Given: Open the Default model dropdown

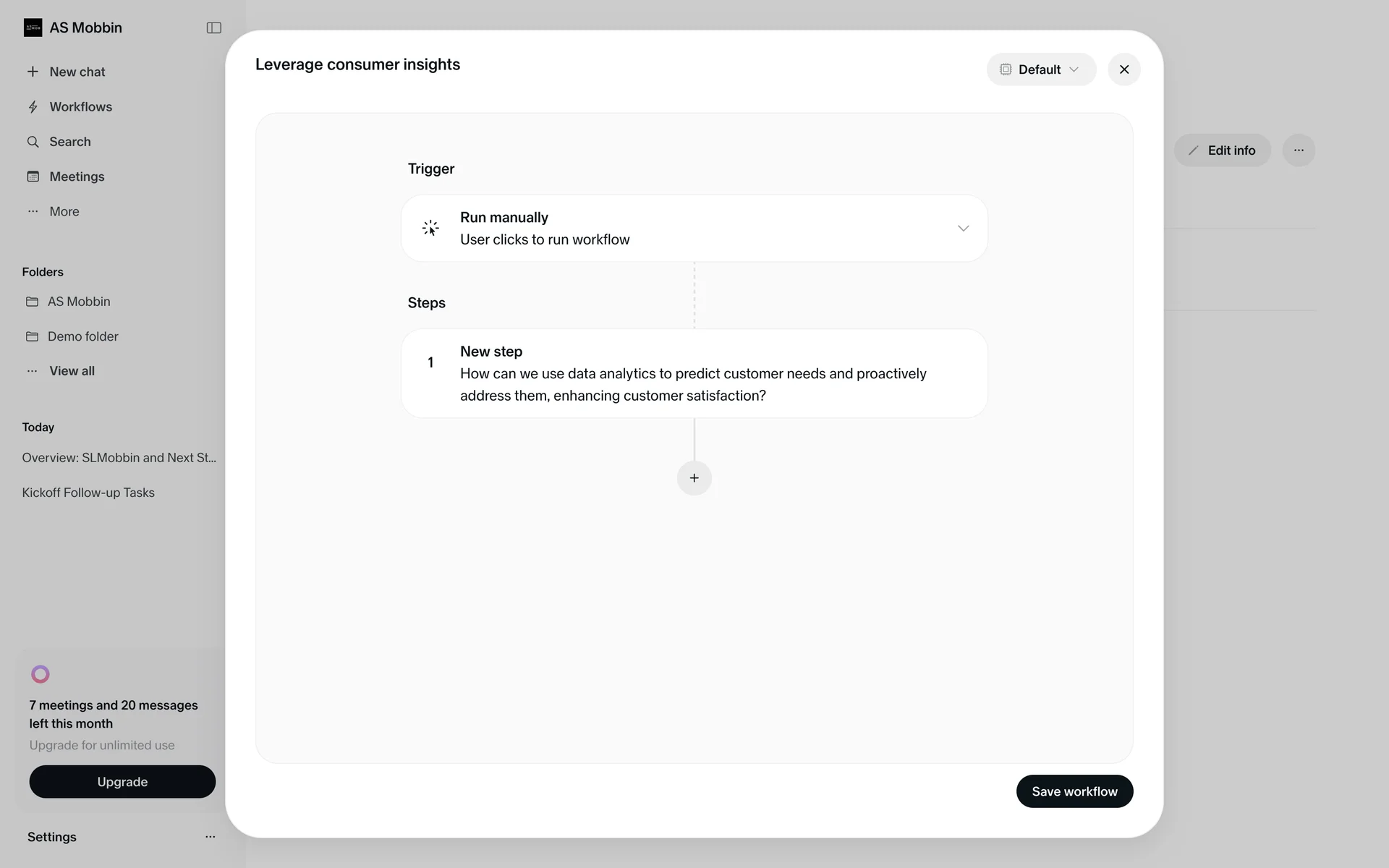Looking at the screenshot, I should click(x=1040, y=69).
